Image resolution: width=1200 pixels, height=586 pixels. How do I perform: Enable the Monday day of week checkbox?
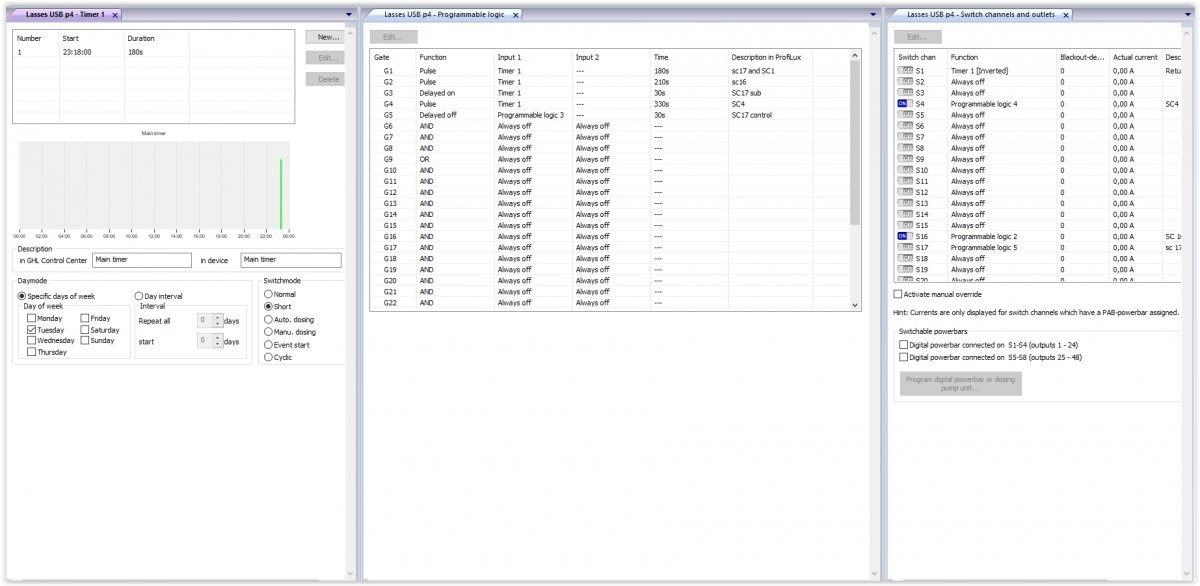click(x=32, y=318)
